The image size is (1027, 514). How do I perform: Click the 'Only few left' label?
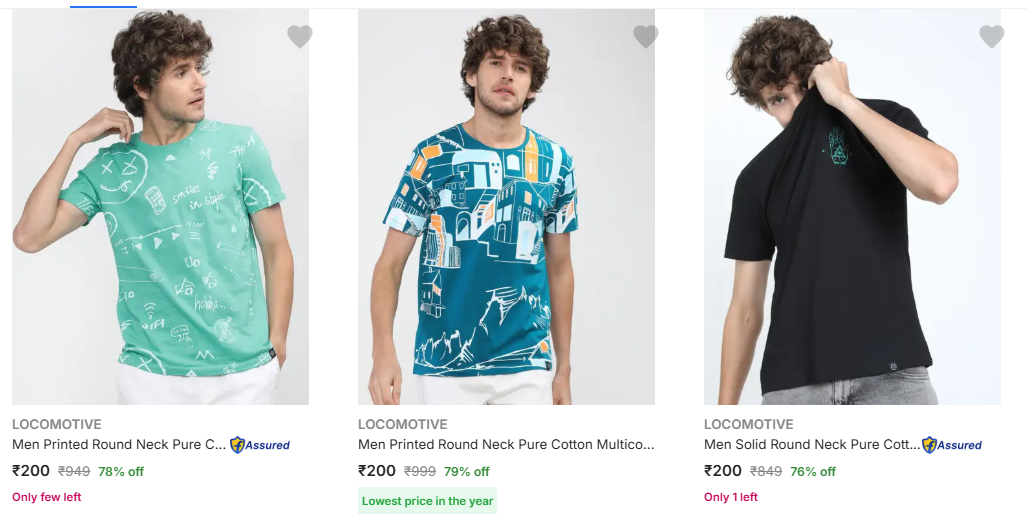pos(47,497)
